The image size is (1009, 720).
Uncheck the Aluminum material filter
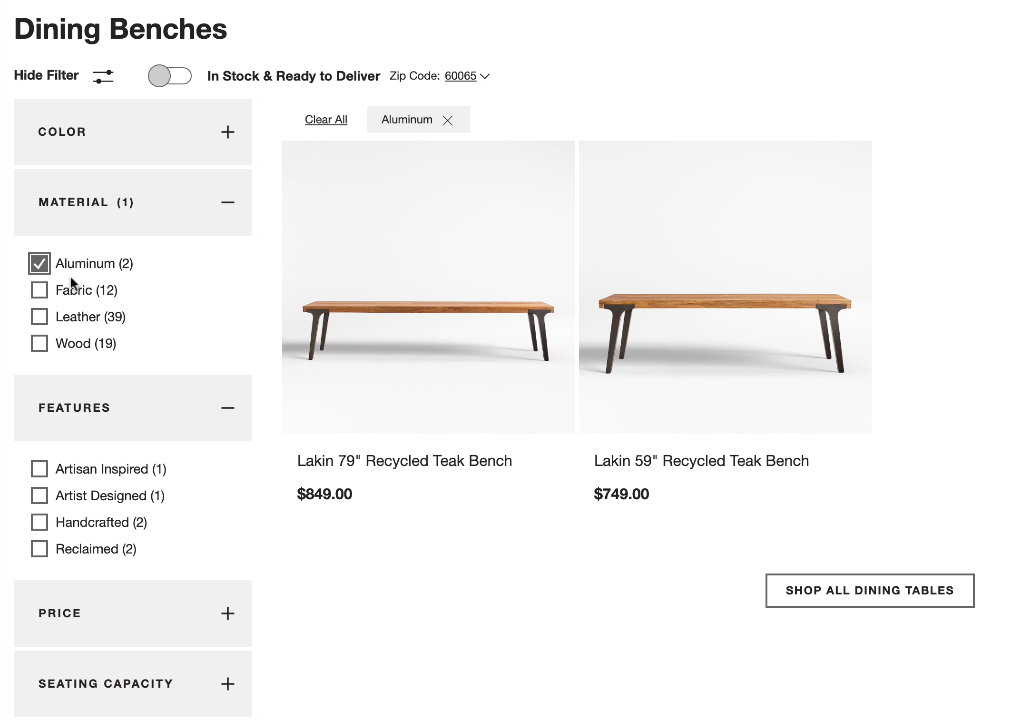39,263
